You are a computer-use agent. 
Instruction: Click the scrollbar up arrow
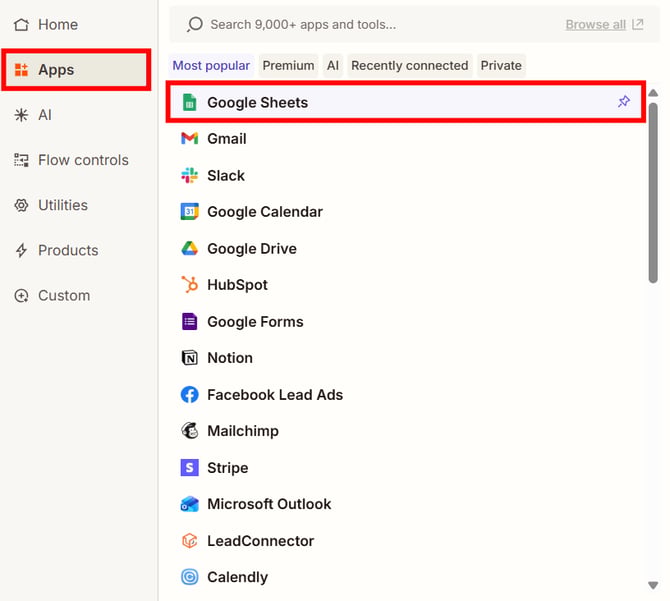[653, 93]
